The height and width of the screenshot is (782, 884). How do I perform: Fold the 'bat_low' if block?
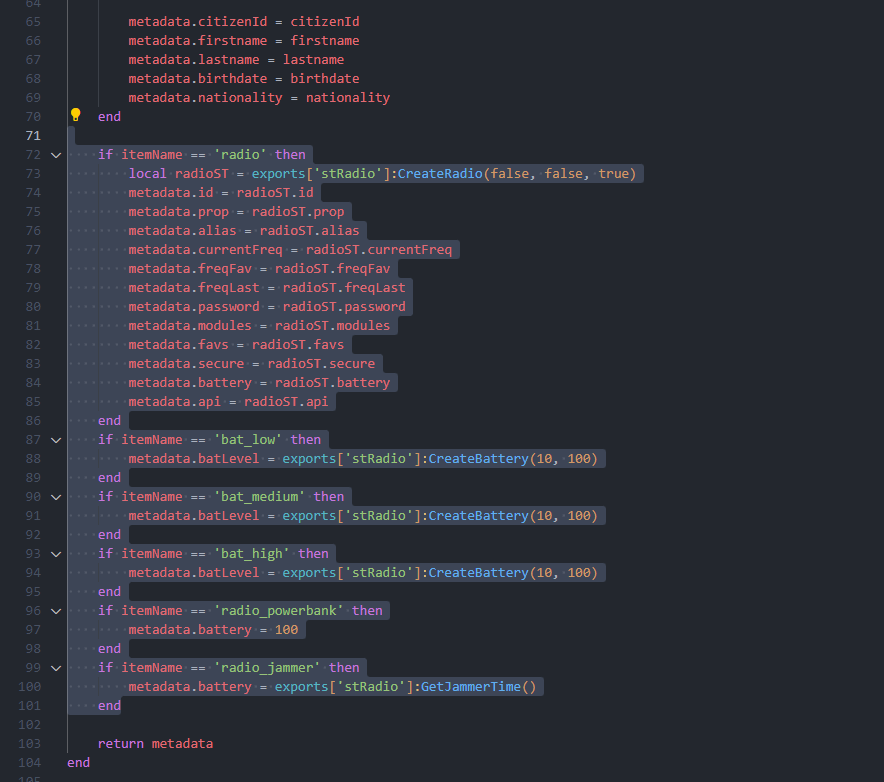pos(56,440)
